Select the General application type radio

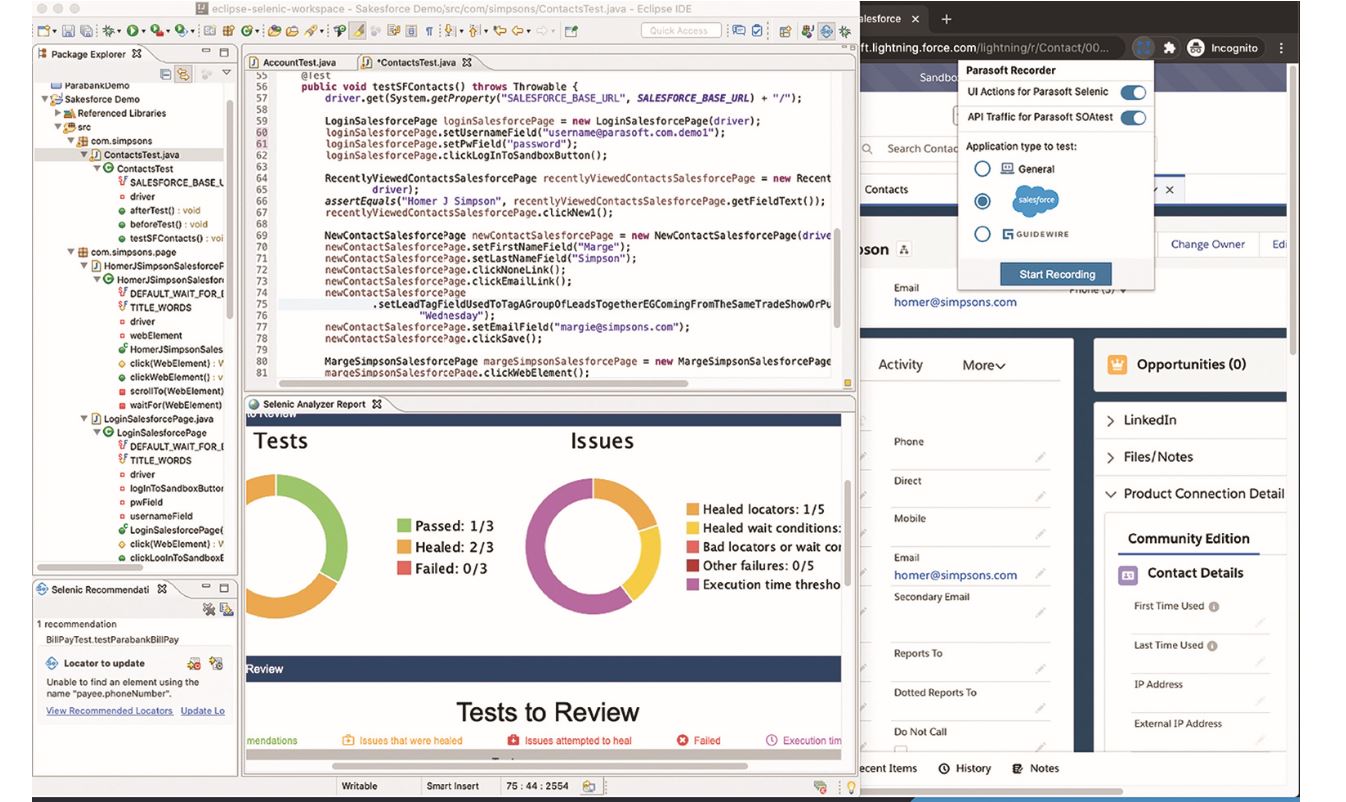point(982,169)
